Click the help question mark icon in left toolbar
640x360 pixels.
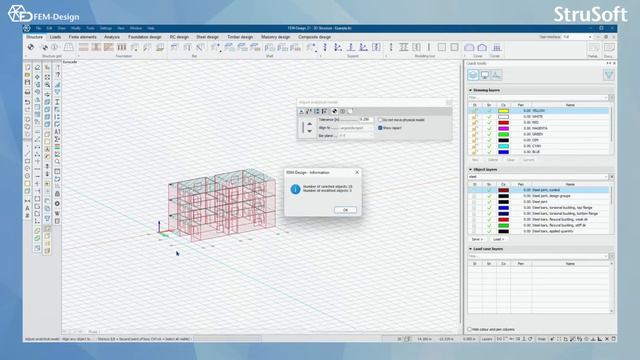tap(58, 75)
